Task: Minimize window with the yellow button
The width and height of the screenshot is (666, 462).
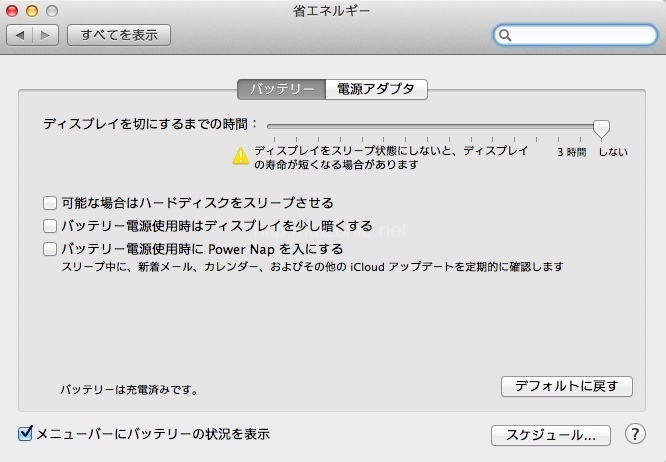Action: (32, 11)
